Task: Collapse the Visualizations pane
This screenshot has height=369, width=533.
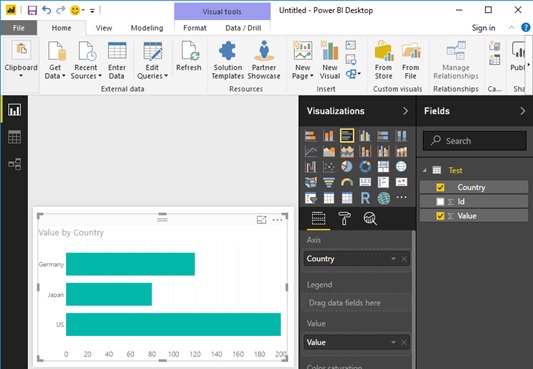Action: point(405,111)
